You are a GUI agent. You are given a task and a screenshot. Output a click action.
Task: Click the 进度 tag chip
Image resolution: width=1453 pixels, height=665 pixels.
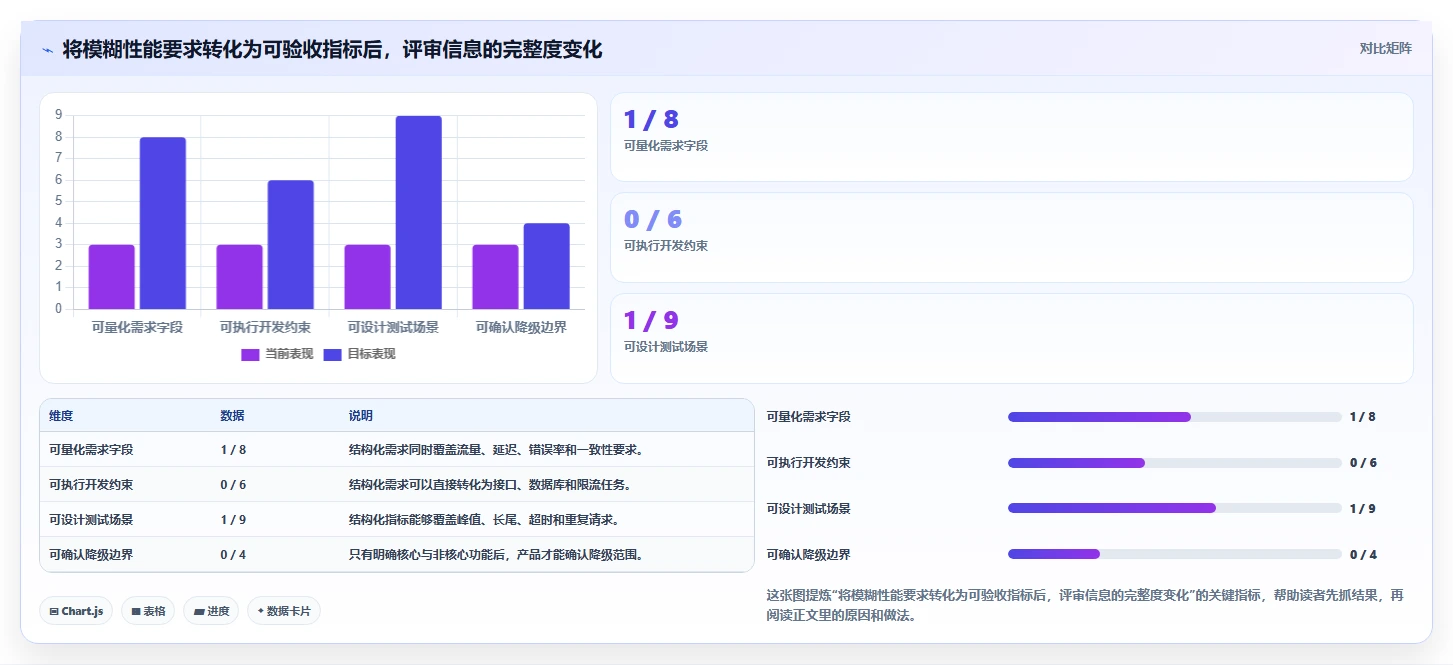coord(211,611)
